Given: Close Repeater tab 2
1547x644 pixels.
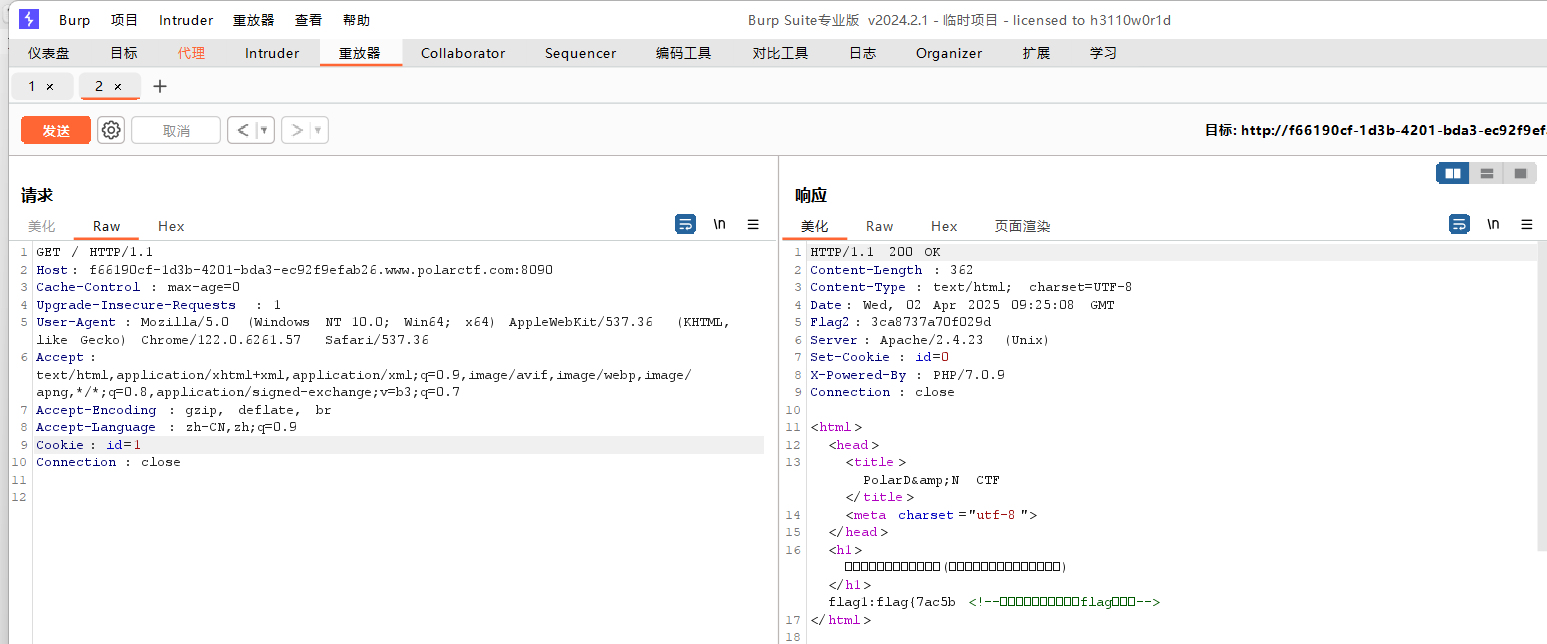Looking at the screenshot, I should click(118, 87).
